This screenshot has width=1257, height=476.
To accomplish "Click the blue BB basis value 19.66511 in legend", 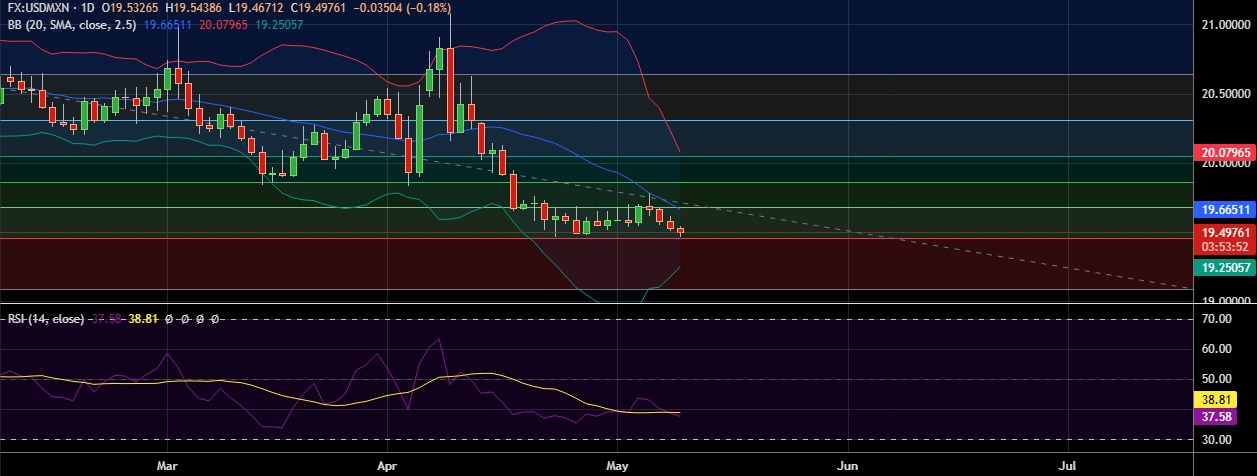I will pyautogui.click(x=169, y=24).
